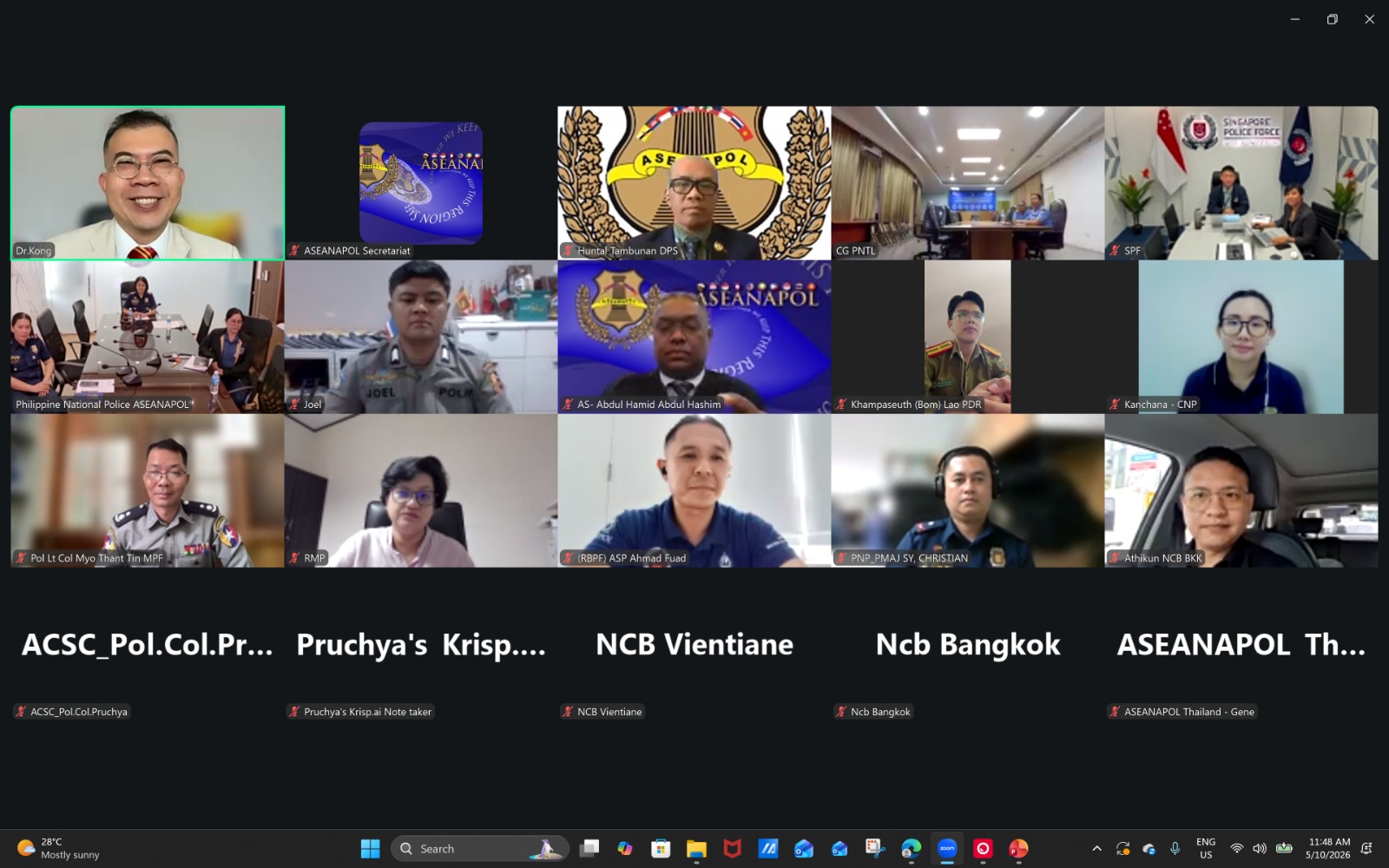Select the Kanchana - CNP video tile
The image size is (1389, 868).
click(x=1241, y=337)
